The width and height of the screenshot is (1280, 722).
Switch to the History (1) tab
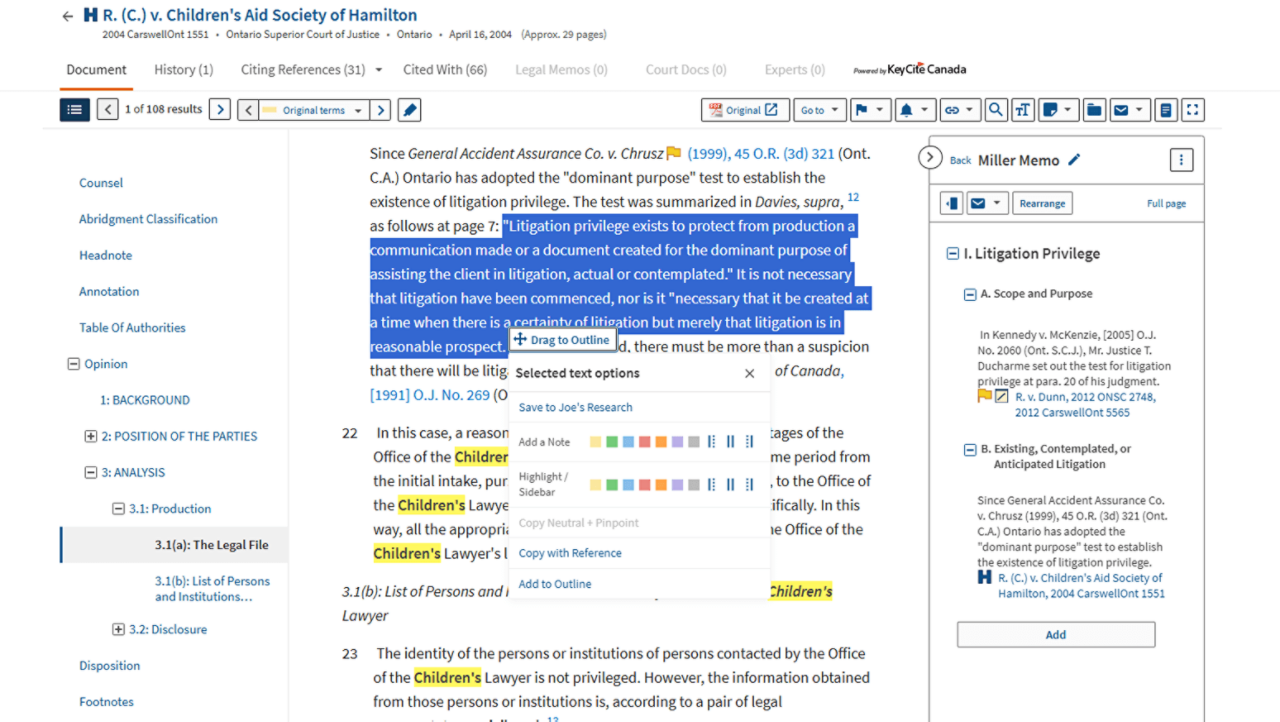pos(183,70)
